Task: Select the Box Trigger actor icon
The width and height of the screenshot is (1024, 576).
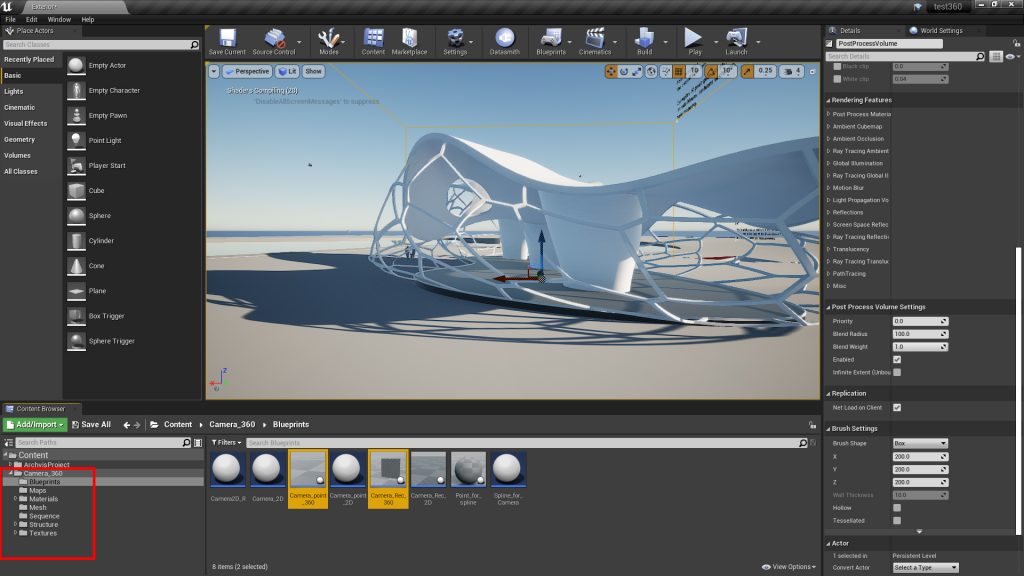Action: [x=76, y=316]
